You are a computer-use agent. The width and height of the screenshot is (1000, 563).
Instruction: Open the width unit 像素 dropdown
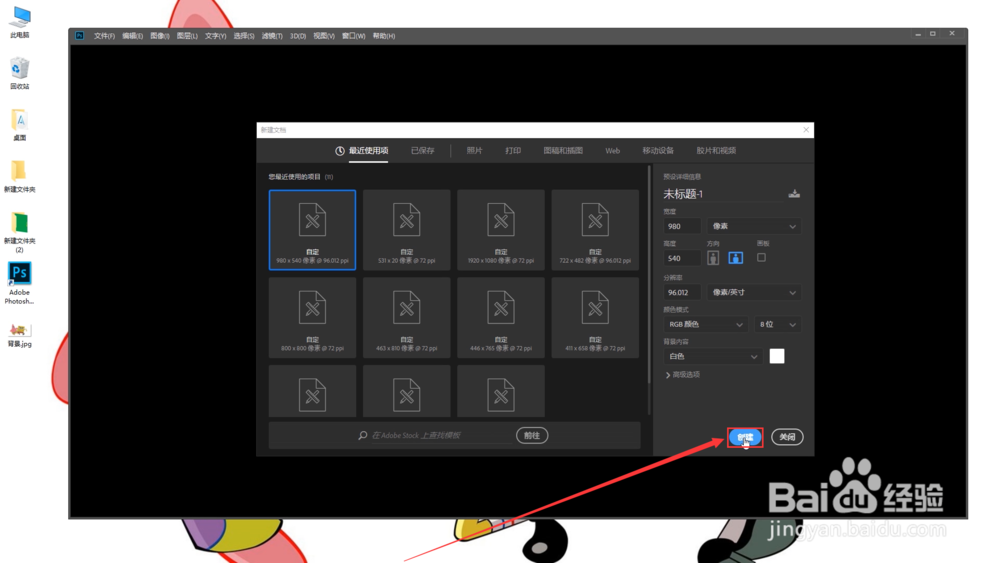click(x=753, y=226)
